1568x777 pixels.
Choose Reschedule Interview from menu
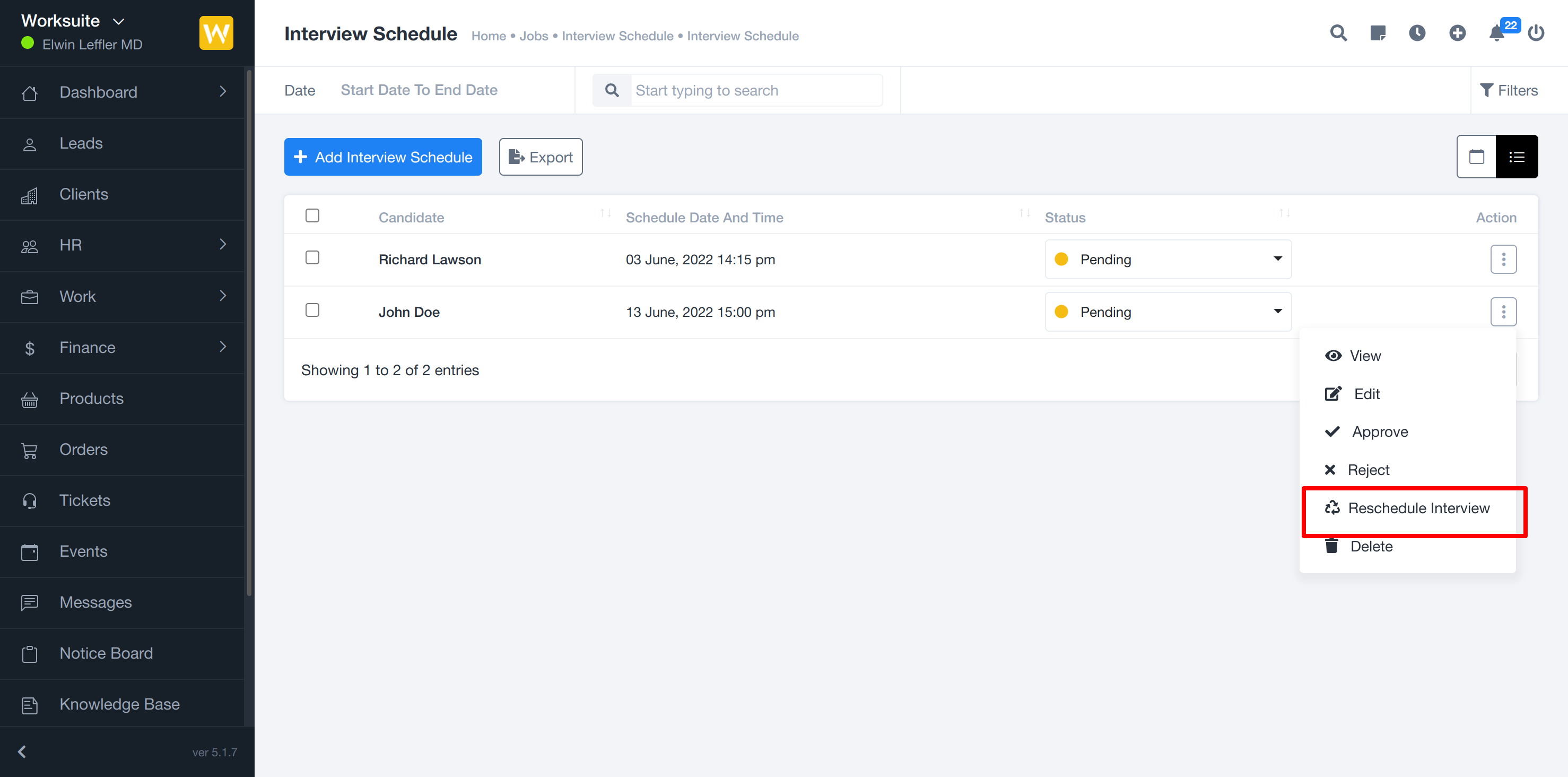[x=1418, y=508]
